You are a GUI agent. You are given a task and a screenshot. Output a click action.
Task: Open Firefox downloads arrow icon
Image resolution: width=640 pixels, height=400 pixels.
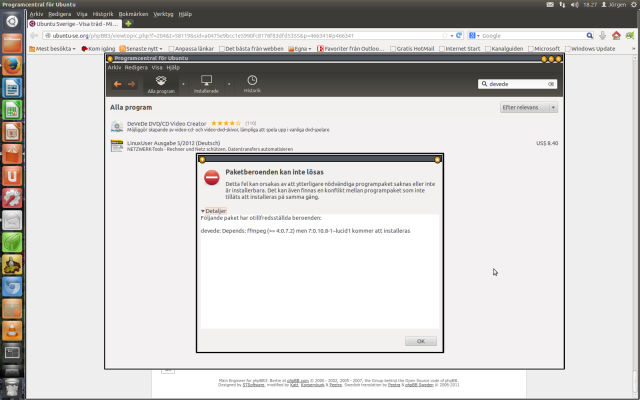click(602, 36)
